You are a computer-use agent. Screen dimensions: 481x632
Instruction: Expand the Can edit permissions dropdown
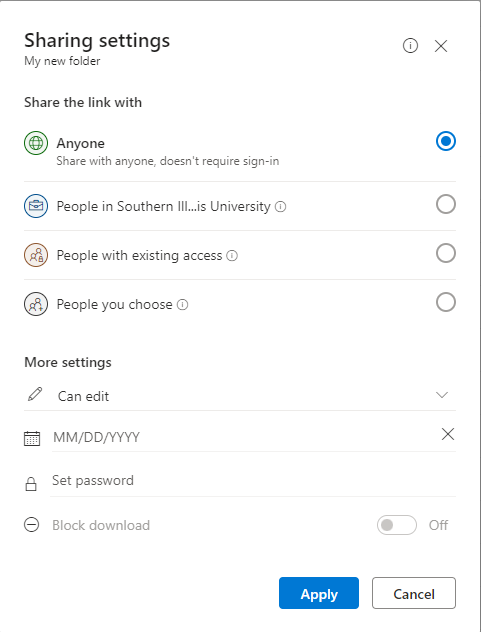coord(240,395)
